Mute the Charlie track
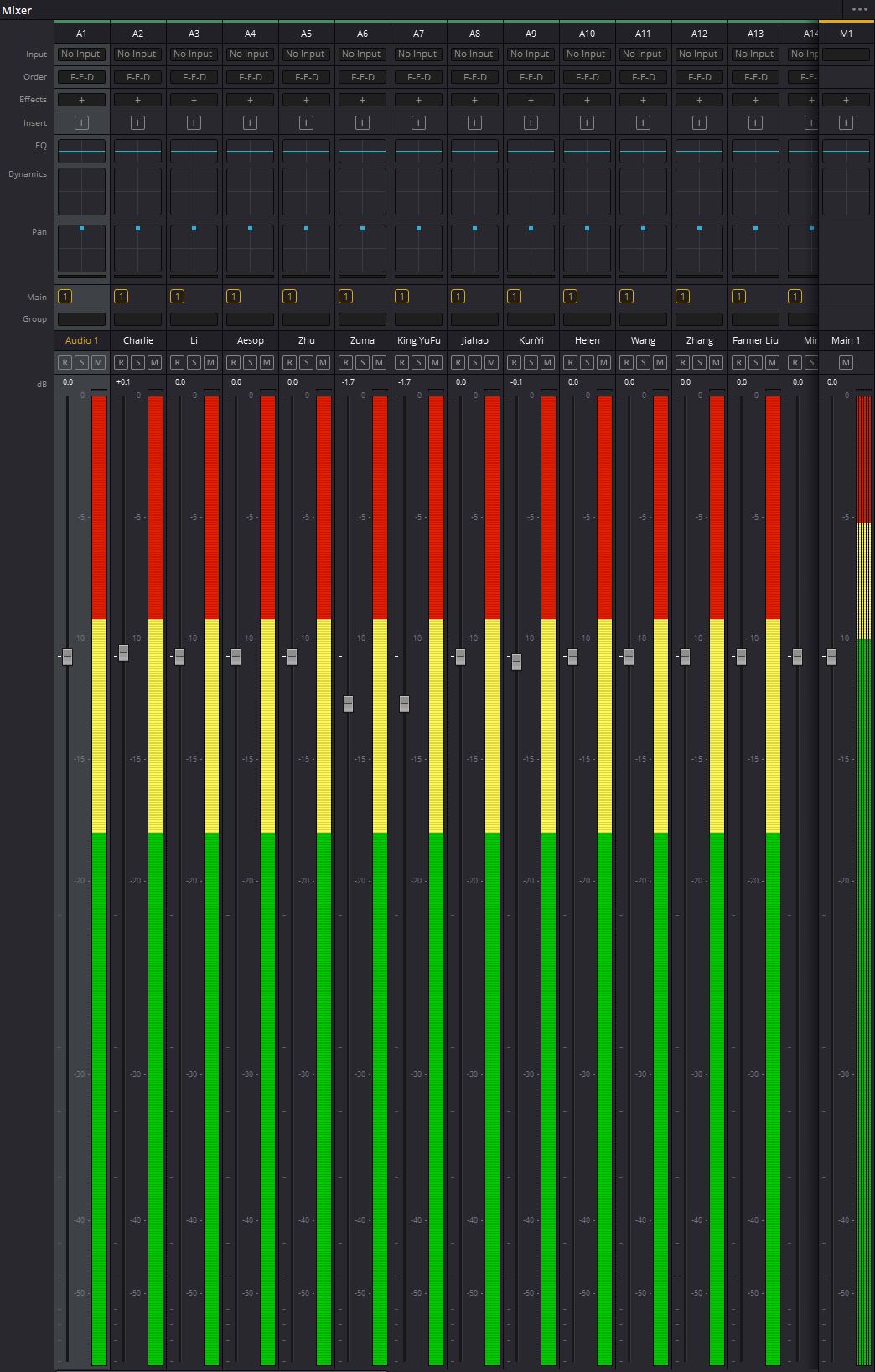Image resolution: width=875 pixels, height=1372 pixels. click(154, 362)
